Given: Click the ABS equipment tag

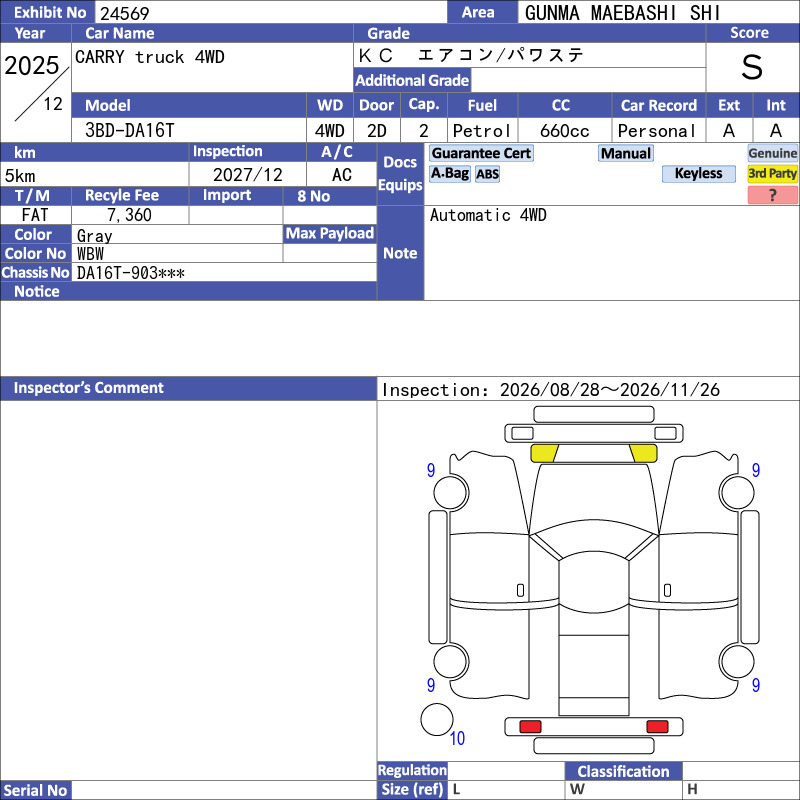Looking at the screenshot, I should pyautogui.click(x=487, y=174).
